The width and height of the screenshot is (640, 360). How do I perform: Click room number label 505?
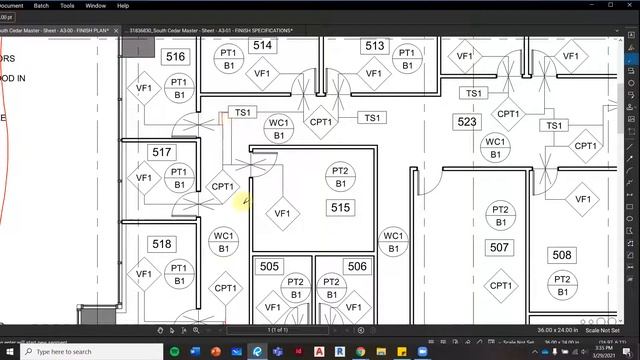point(269,267)
